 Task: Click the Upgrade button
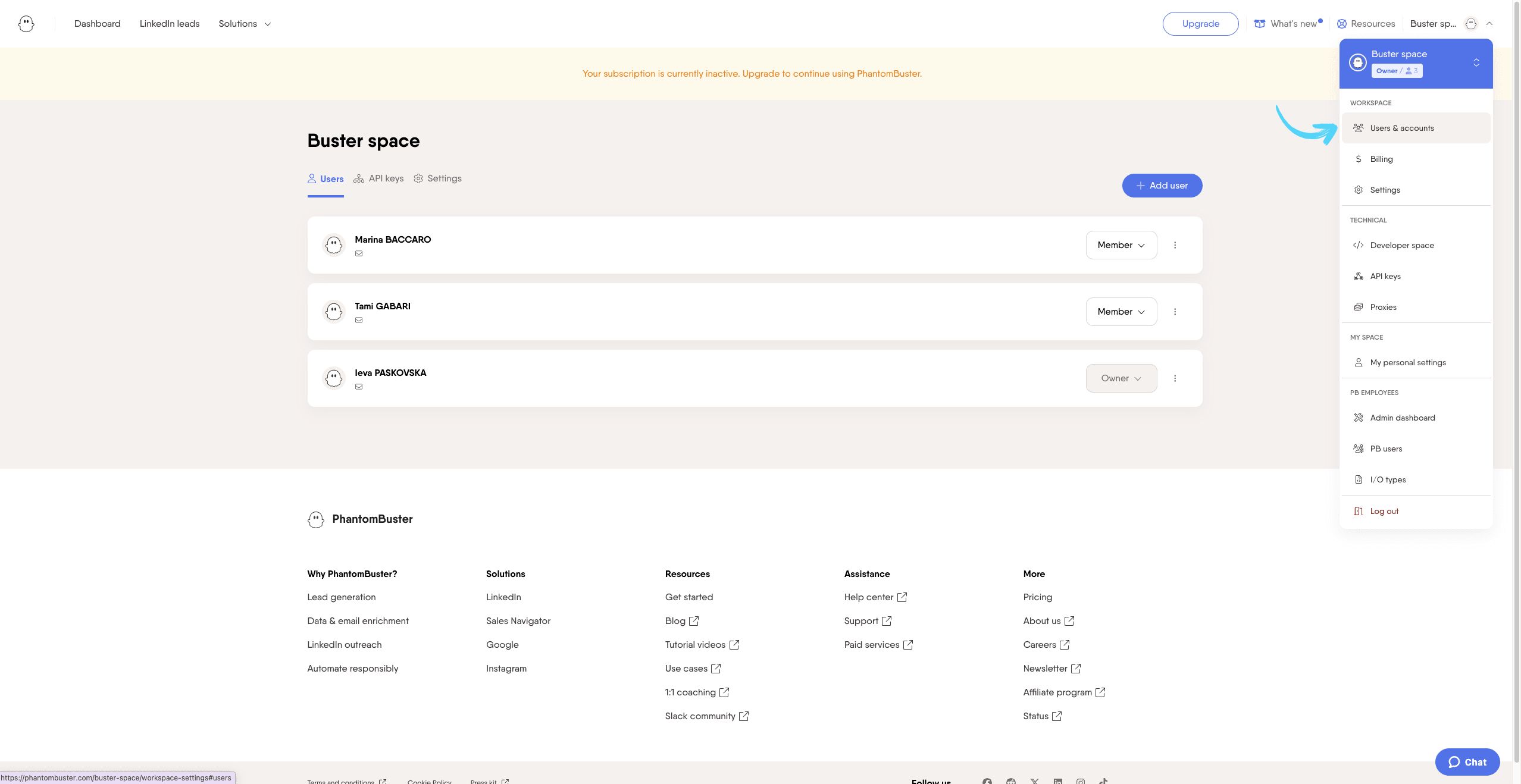coord(1200,24)
